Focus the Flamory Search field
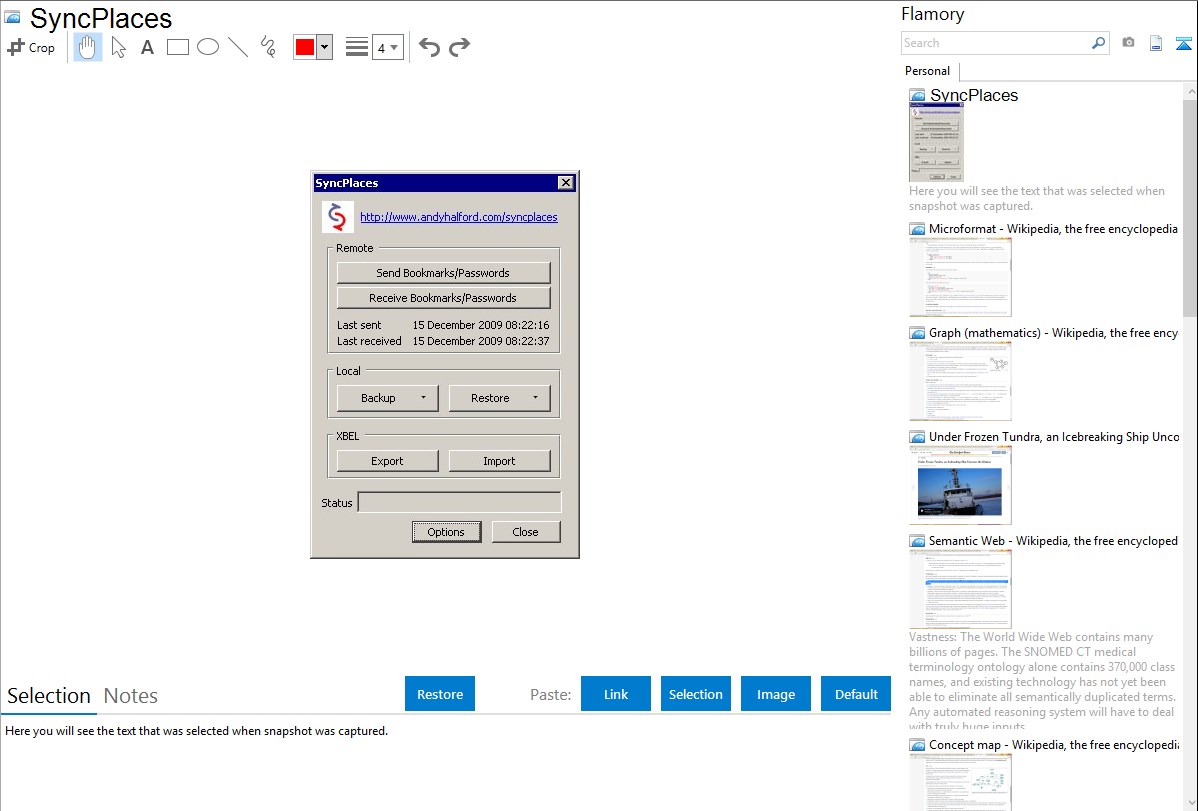 point(995,43)
